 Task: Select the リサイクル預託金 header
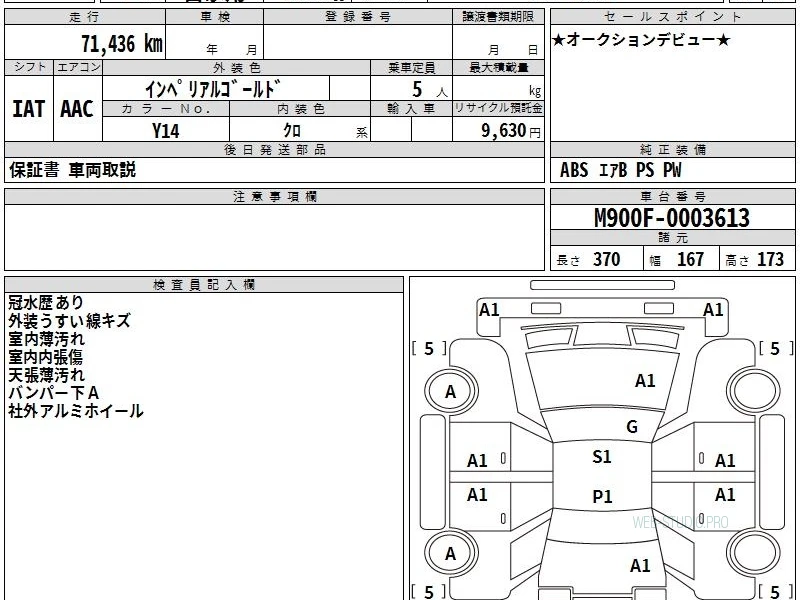pos(498,109)
